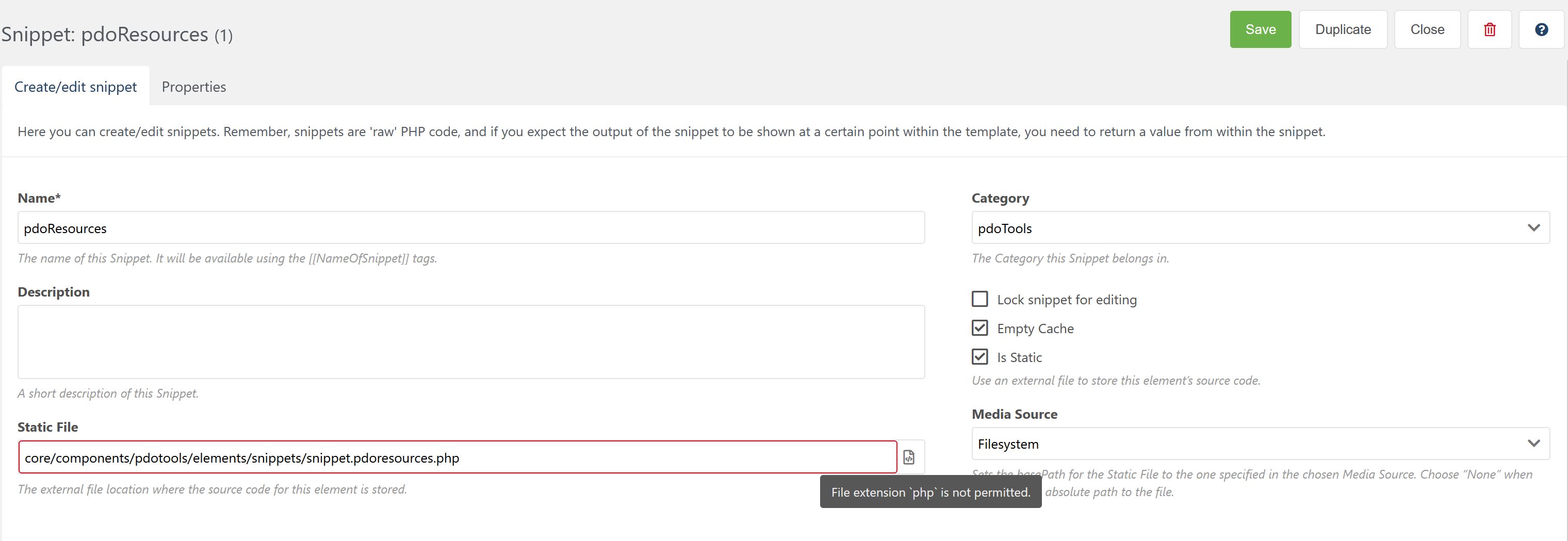
Task: Open the Filesystem Media Source dropdown
Action: pyautogui.click(x=1260, y=444)
